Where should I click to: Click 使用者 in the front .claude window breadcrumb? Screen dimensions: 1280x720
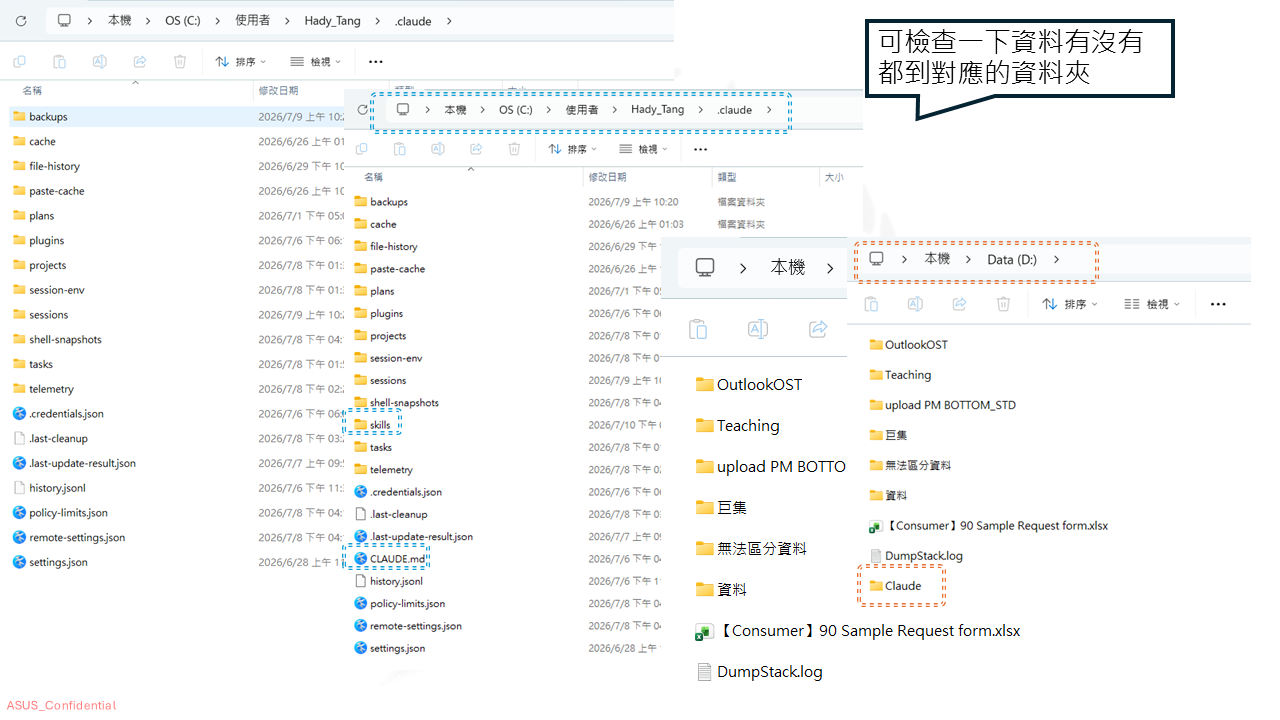[582, 110]
